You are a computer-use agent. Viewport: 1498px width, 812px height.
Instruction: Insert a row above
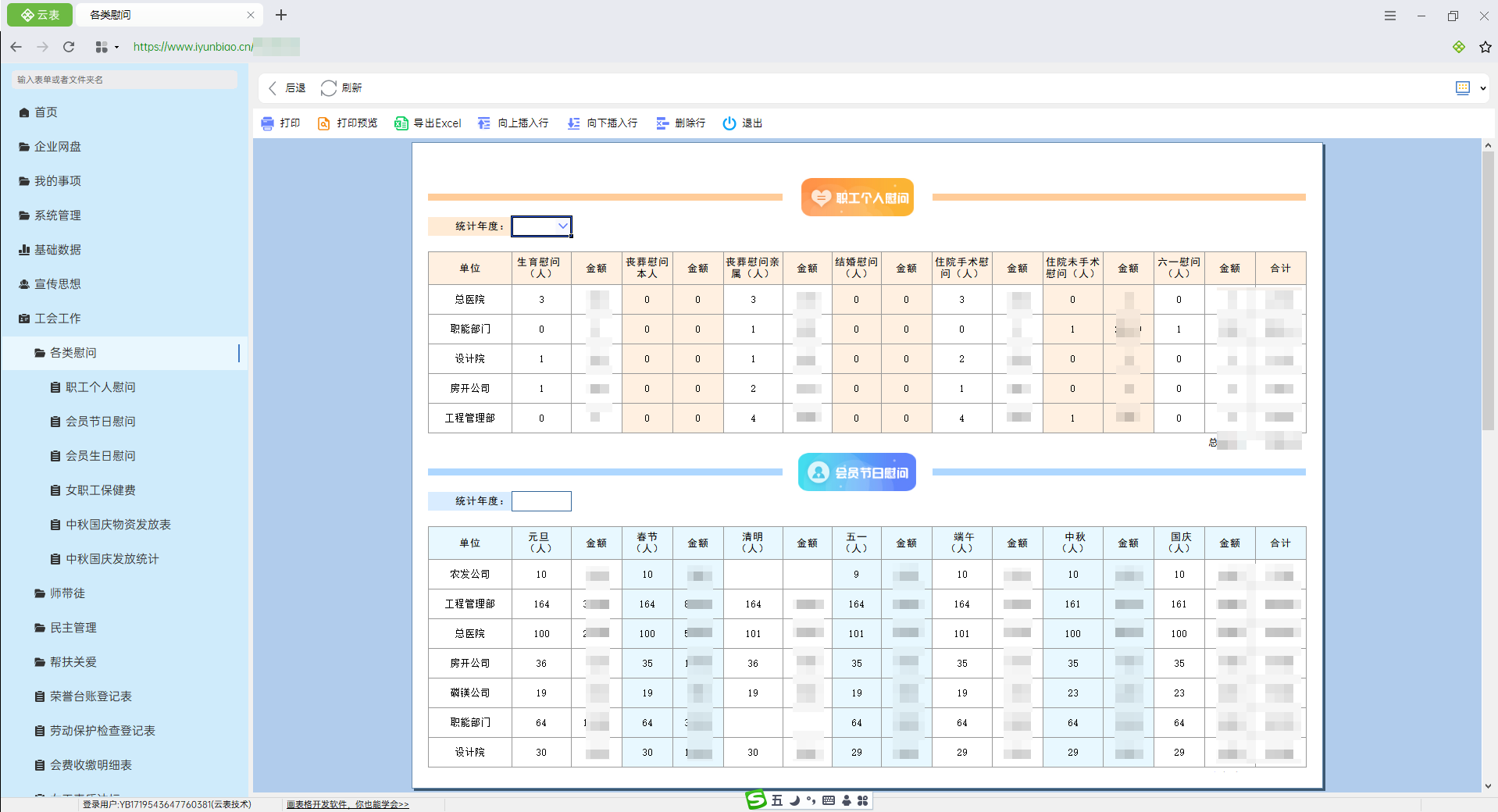coord(512,123)
